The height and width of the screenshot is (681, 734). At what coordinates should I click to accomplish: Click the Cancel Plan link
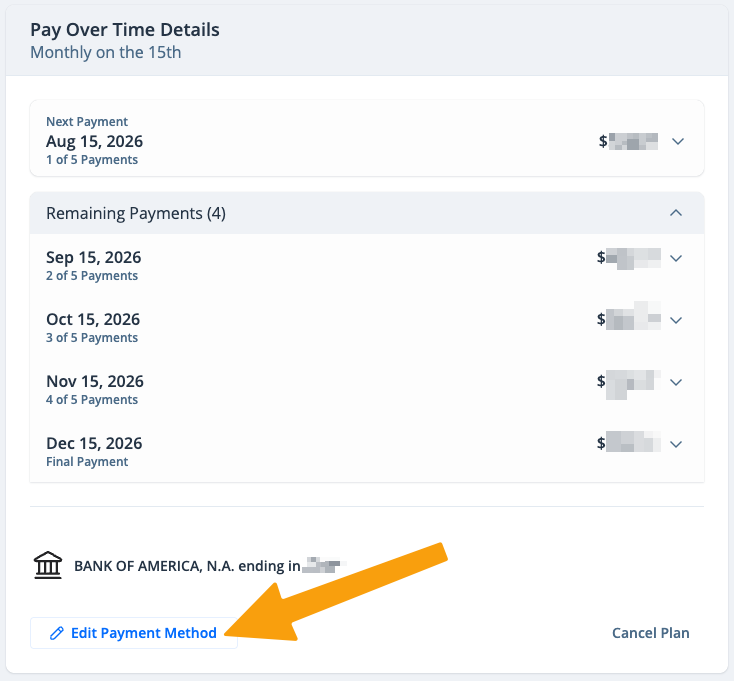point(651,633)
